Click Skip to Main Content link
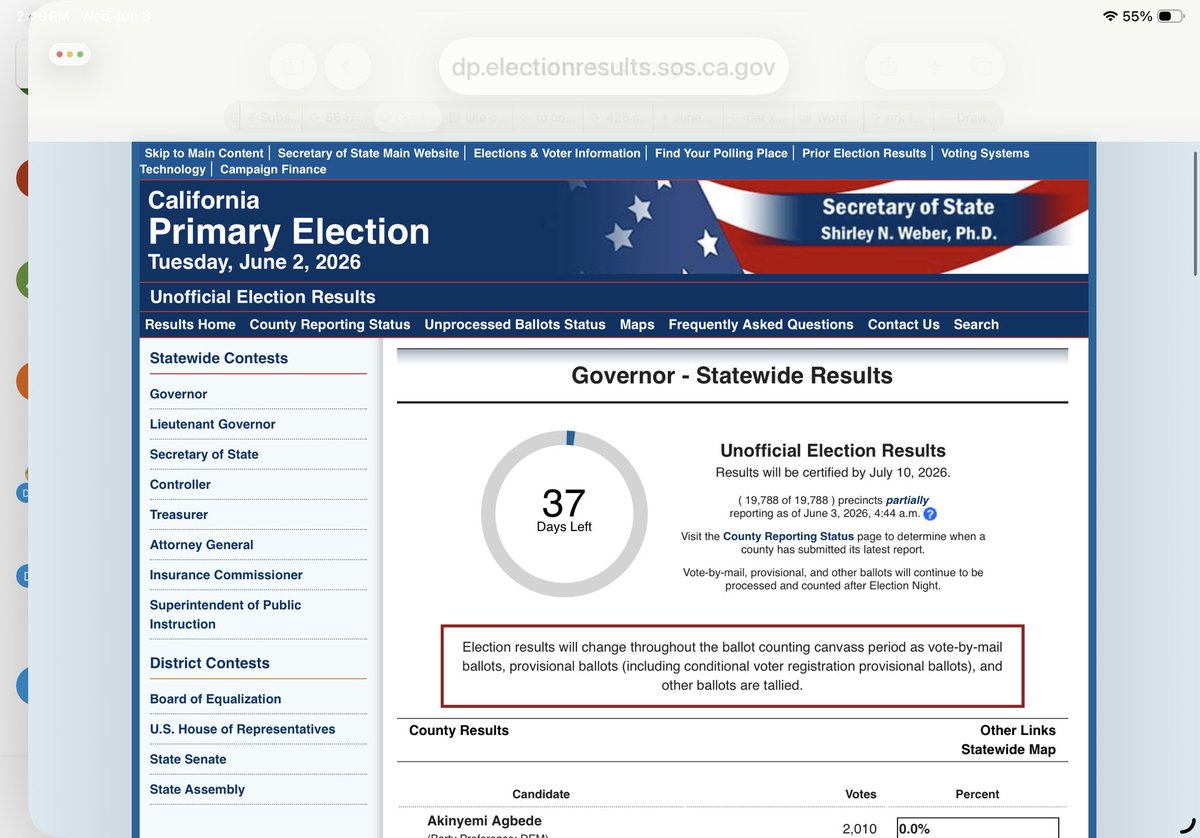The width and height of the screenshot is (1200, 838). 204,153
